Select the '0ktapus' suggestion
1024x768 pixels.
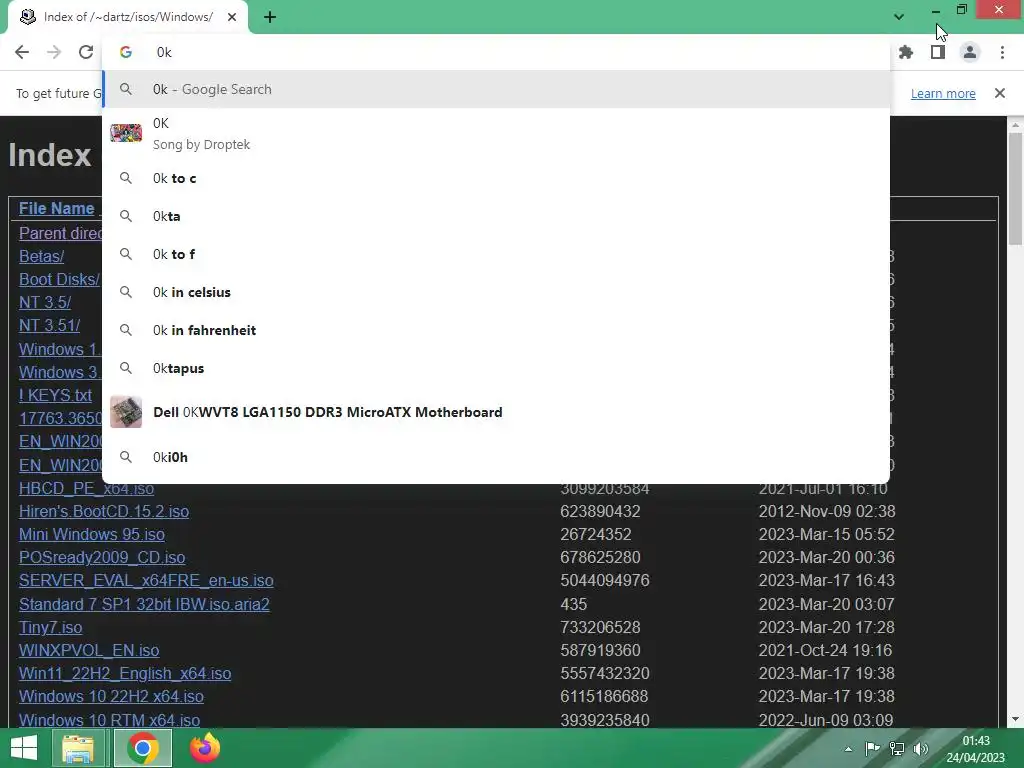pyautogui.click(x=496, y=368)
